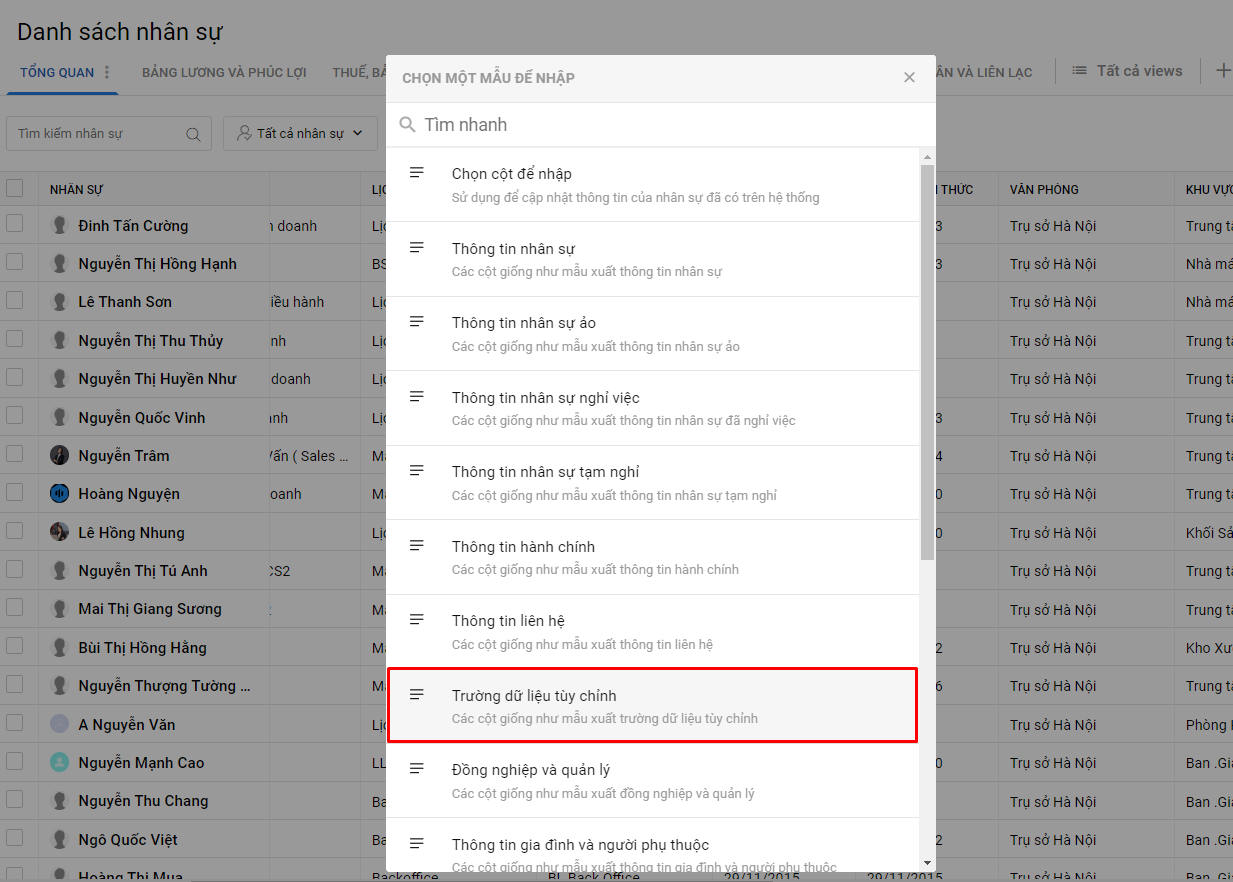This screenshot has width=1233, height=882.
Task: Click the scrollbar down arrow in dialog
Action: click(927, 862)
